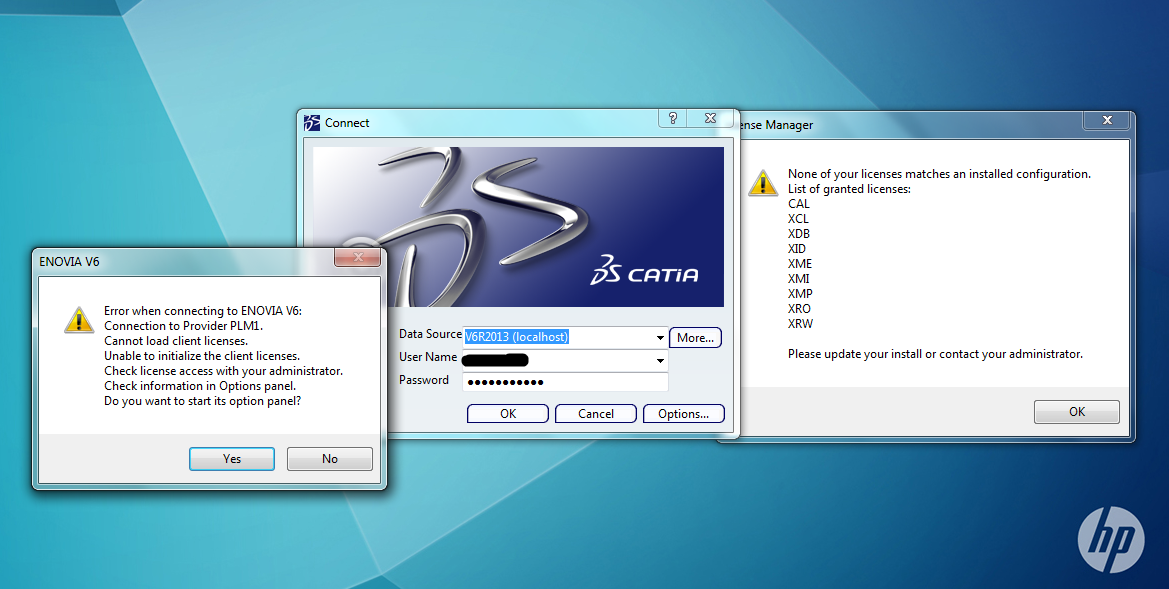
Task: Expand the Data Source dropdown arrow
Action: (660, 338)
